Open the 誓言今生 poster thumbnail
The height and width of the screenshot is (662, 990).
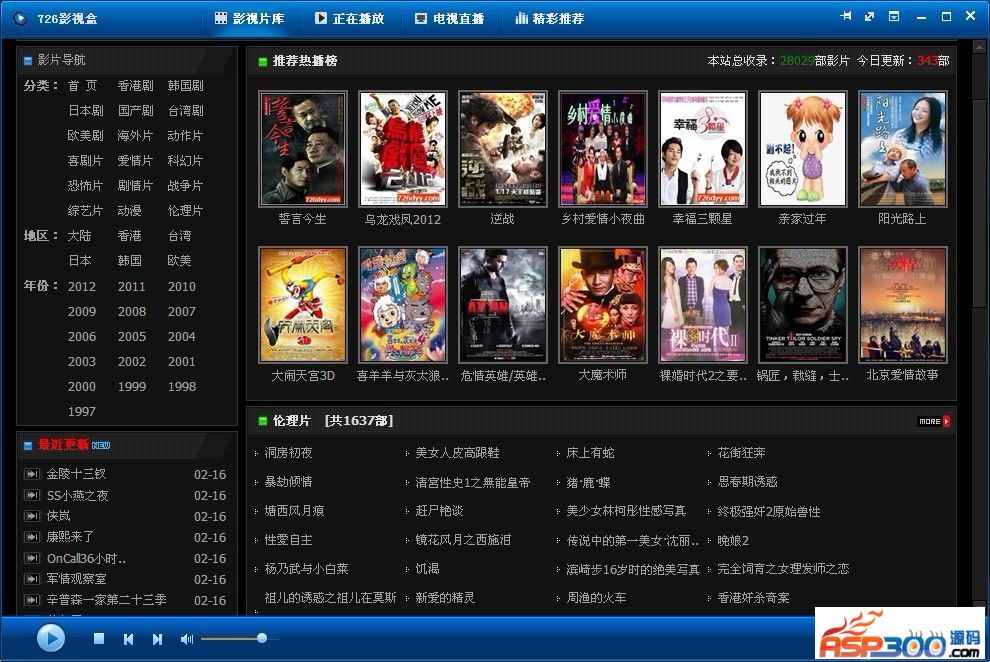[x=302, y=149]
